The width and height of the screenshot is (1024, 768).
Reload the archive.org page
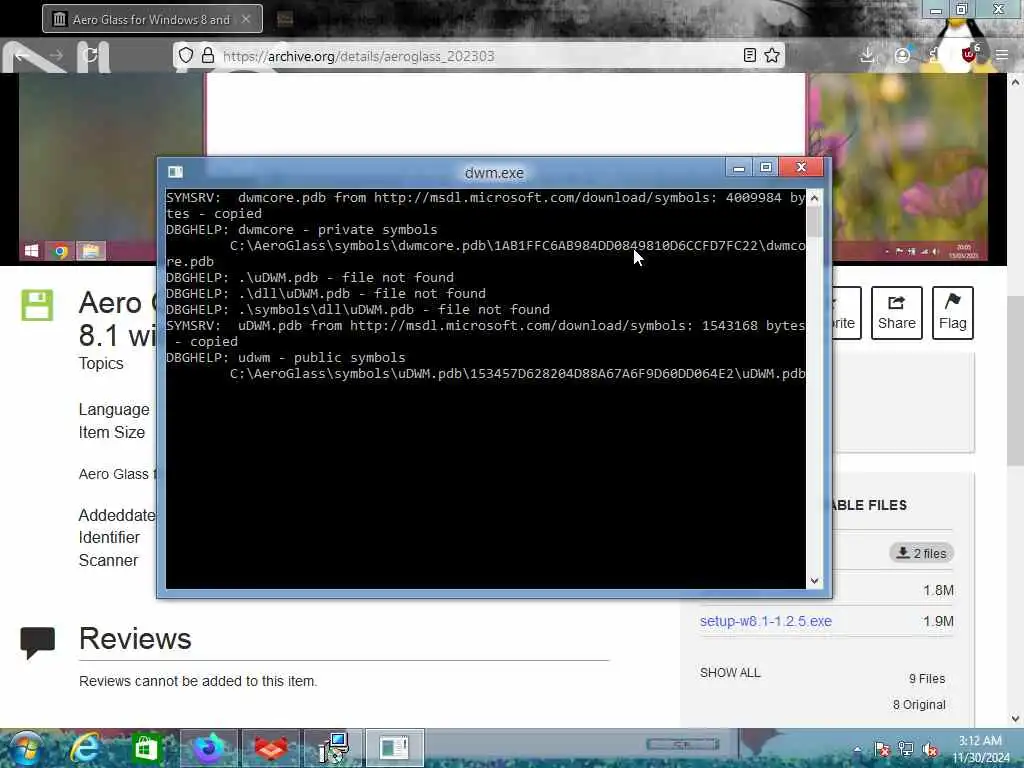point(91,56)
